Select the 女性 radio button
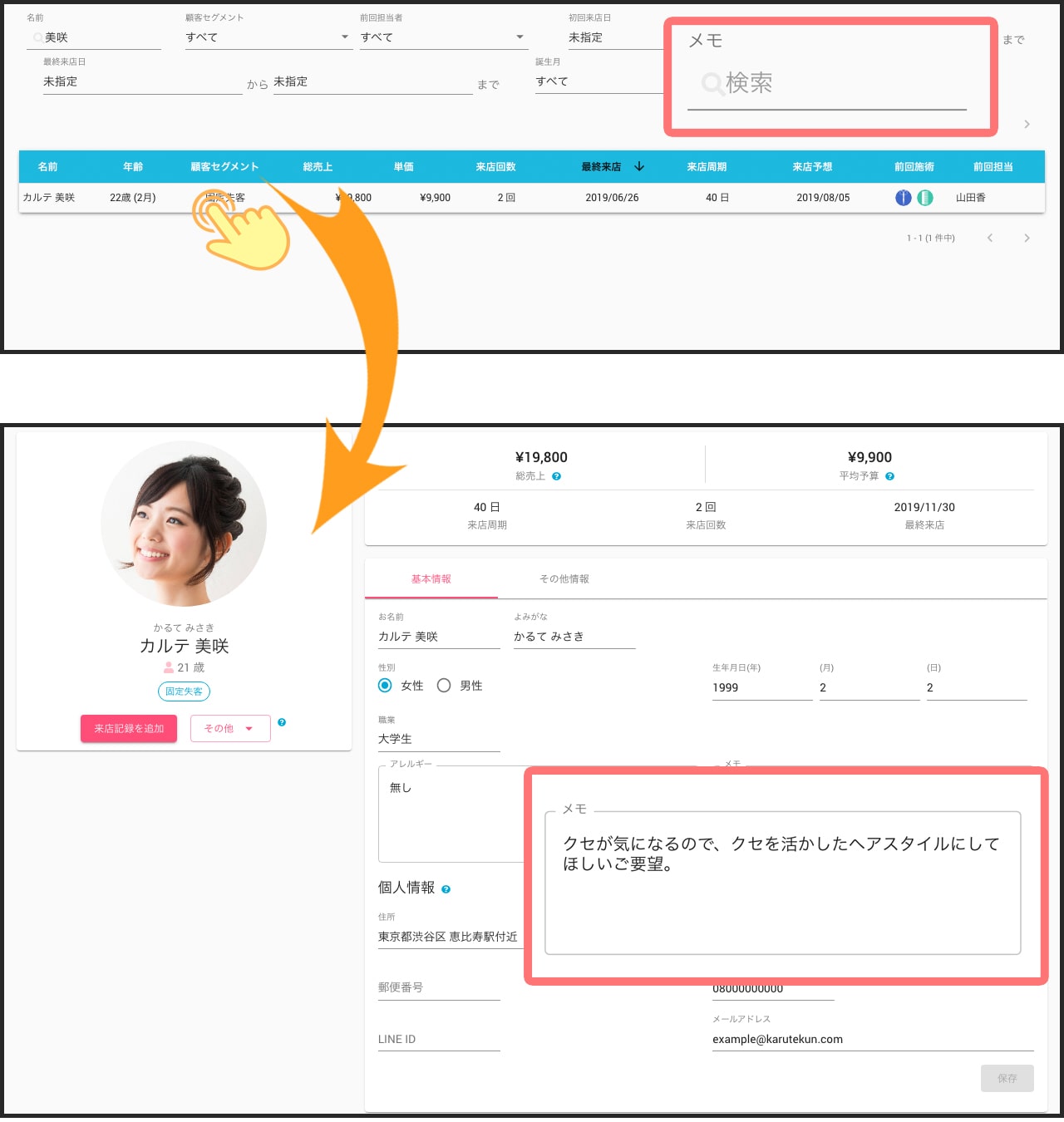The height and width of the screenshot is (1122, 1064). point(385,686)
